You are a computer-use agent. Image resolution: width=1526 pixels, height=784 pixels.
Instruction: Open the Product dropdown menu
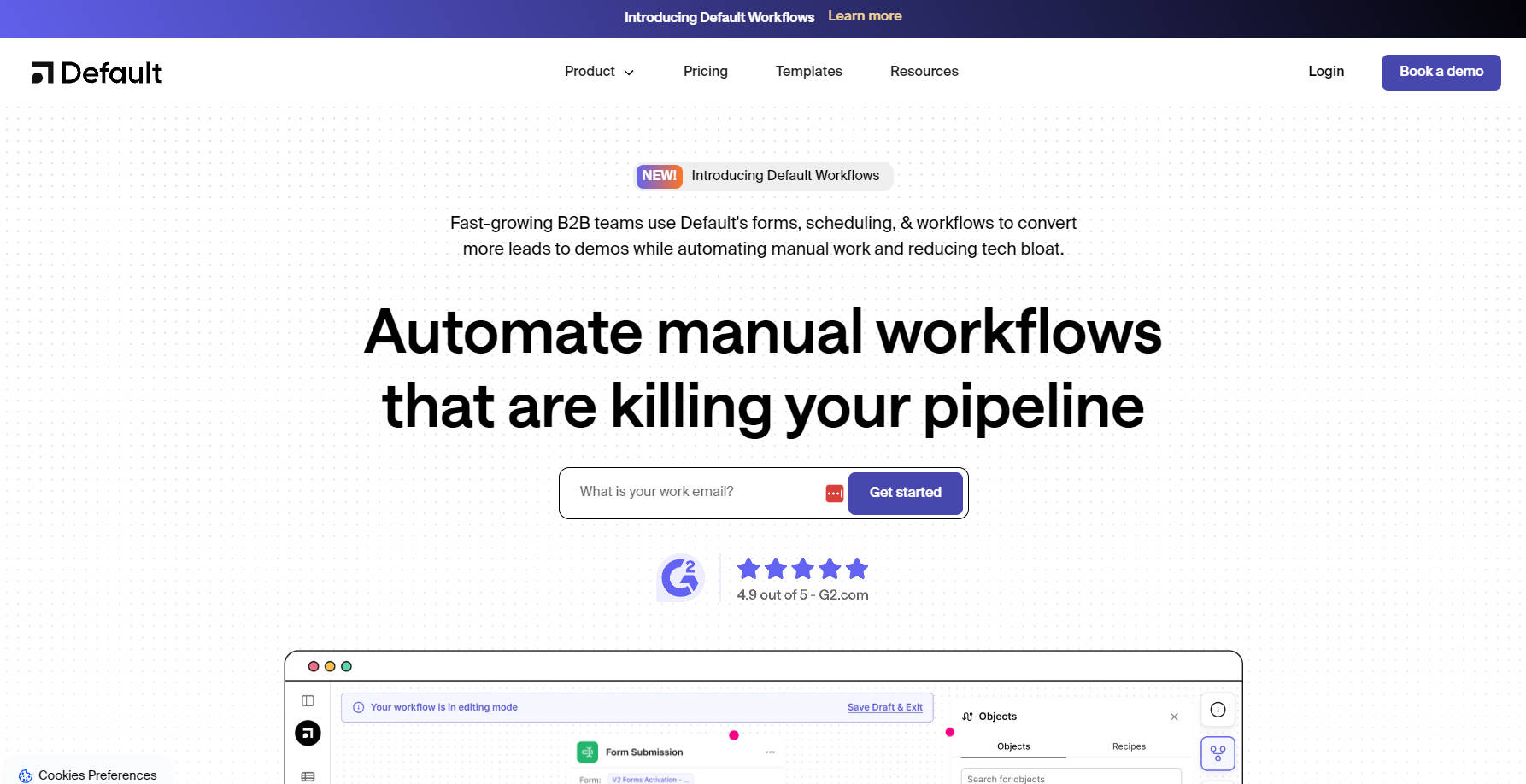[599, 72]
